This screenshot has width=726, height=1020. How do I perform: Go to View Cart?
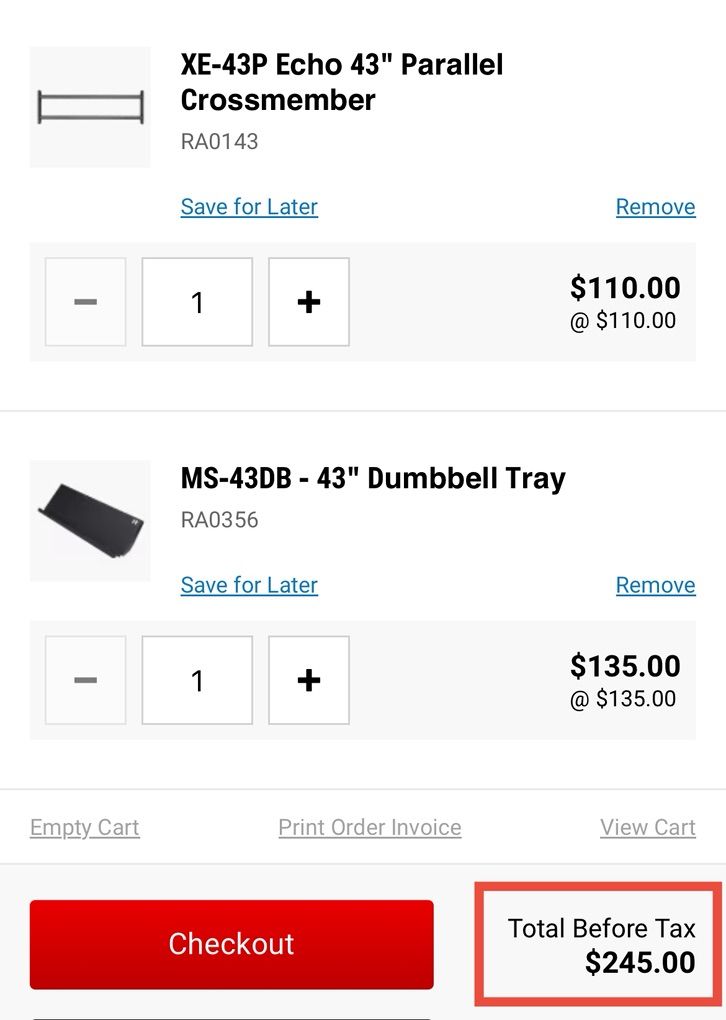(647, 828)
